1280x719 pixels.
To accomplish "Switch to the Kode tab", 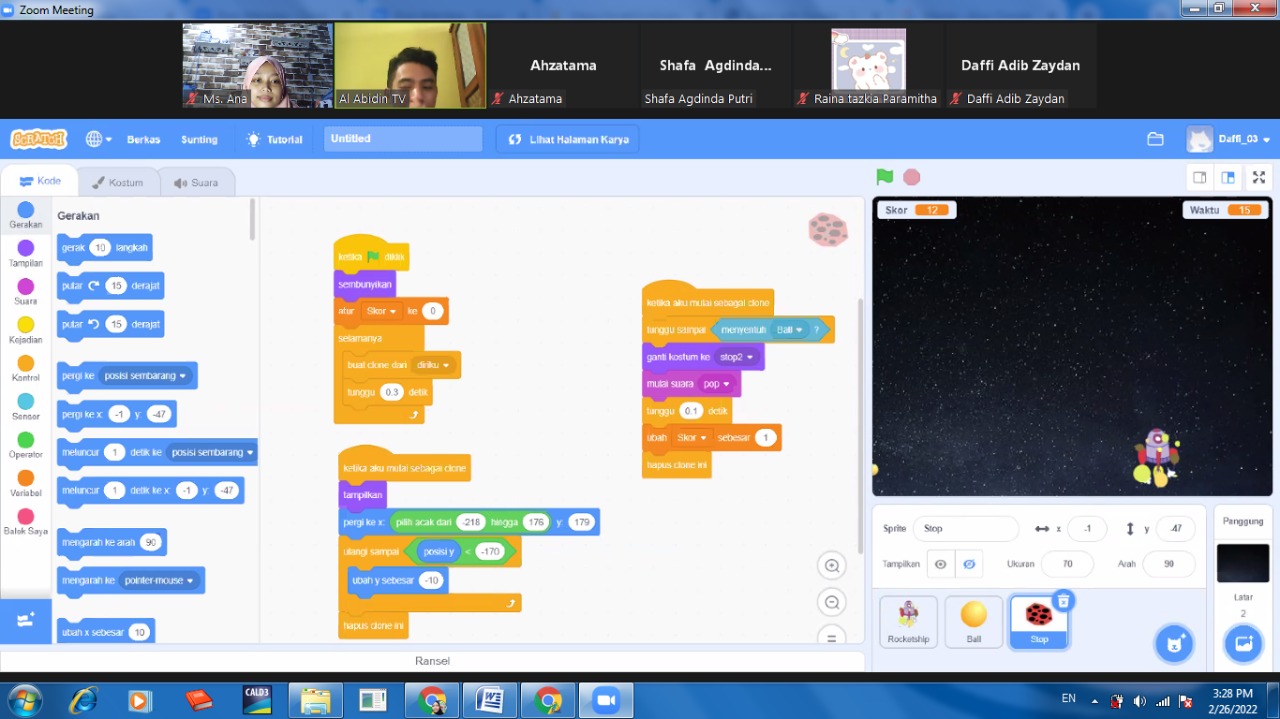I will [x=40, y=181].
